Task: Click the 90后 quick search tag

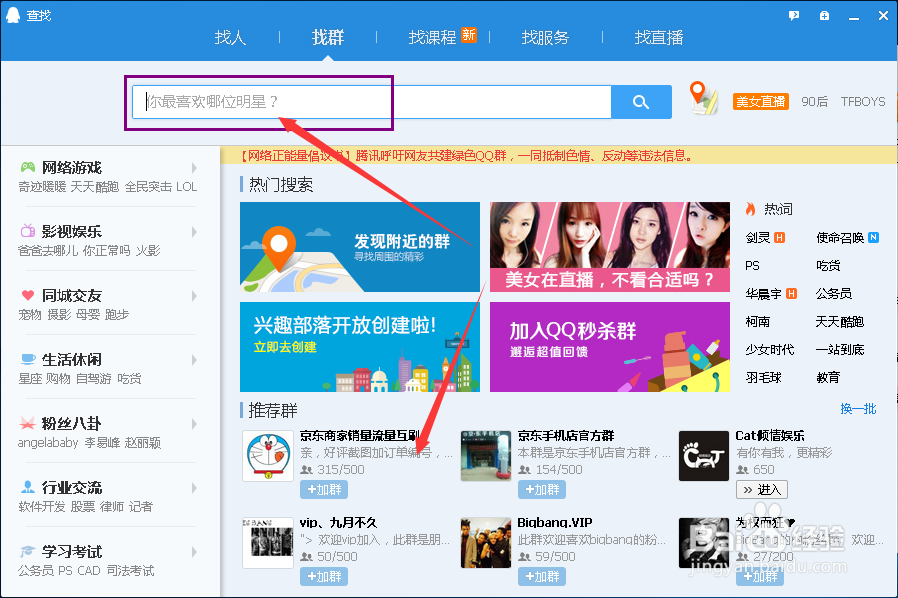Action: click(x=814, y=101)
